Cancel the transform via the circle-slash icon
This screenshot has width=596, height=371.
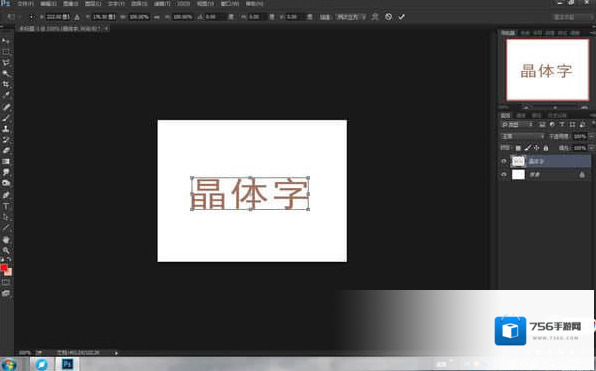[388, 17]
